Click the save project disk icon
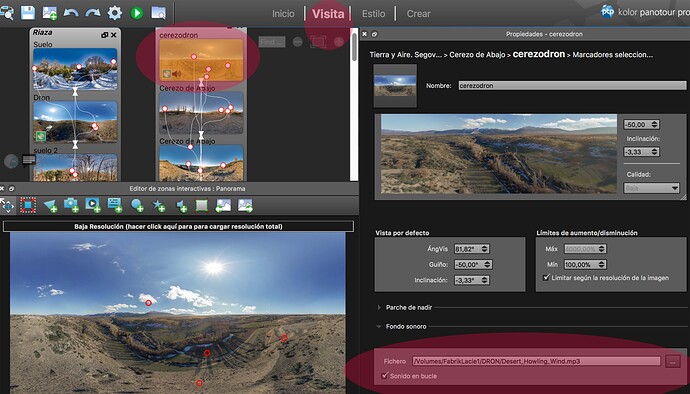This screenshot has height=394, width=690. (28, 13)
